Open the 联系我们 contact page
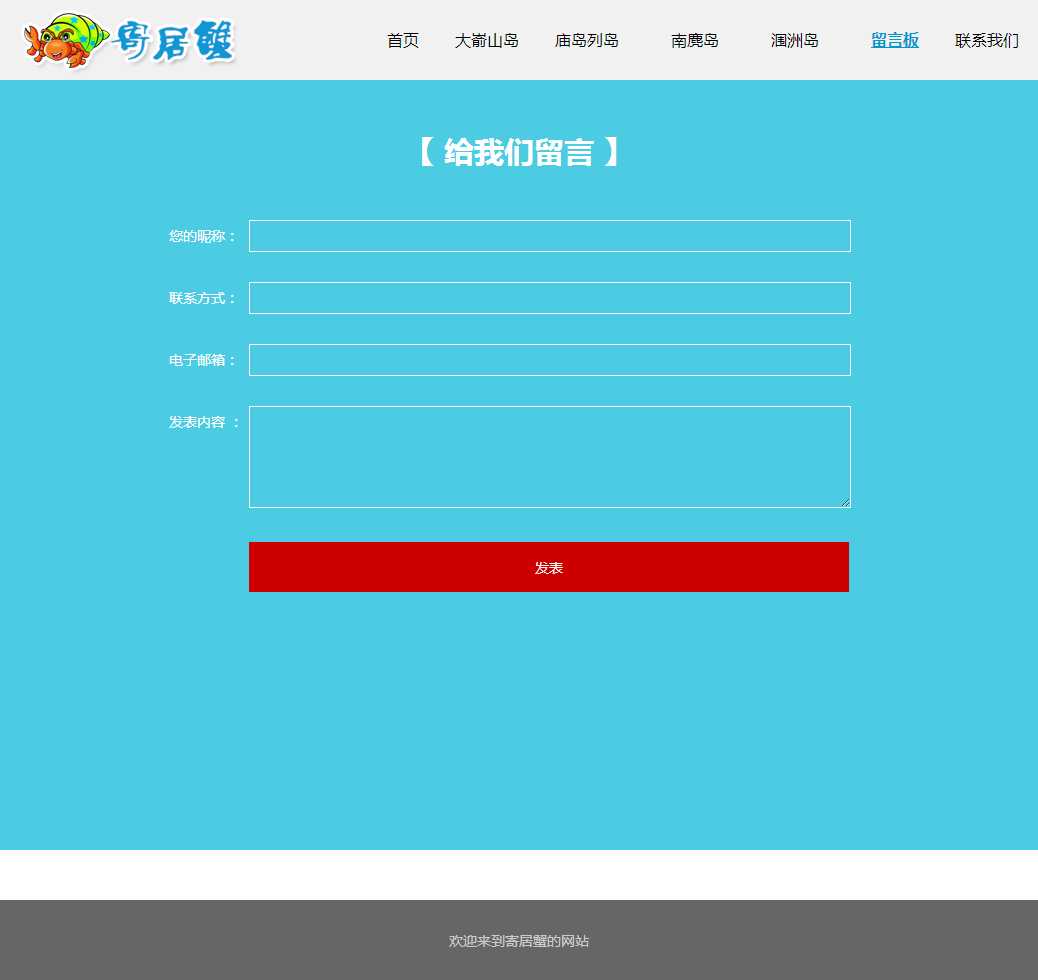1038x980 pixels. (x=987, y=41)
